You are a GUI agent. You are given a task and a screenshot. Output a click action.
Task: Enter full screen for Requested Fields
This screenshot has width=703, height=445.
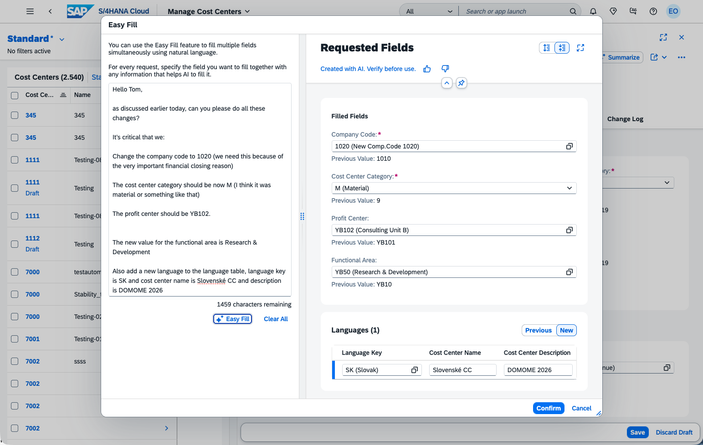[580, 48]
